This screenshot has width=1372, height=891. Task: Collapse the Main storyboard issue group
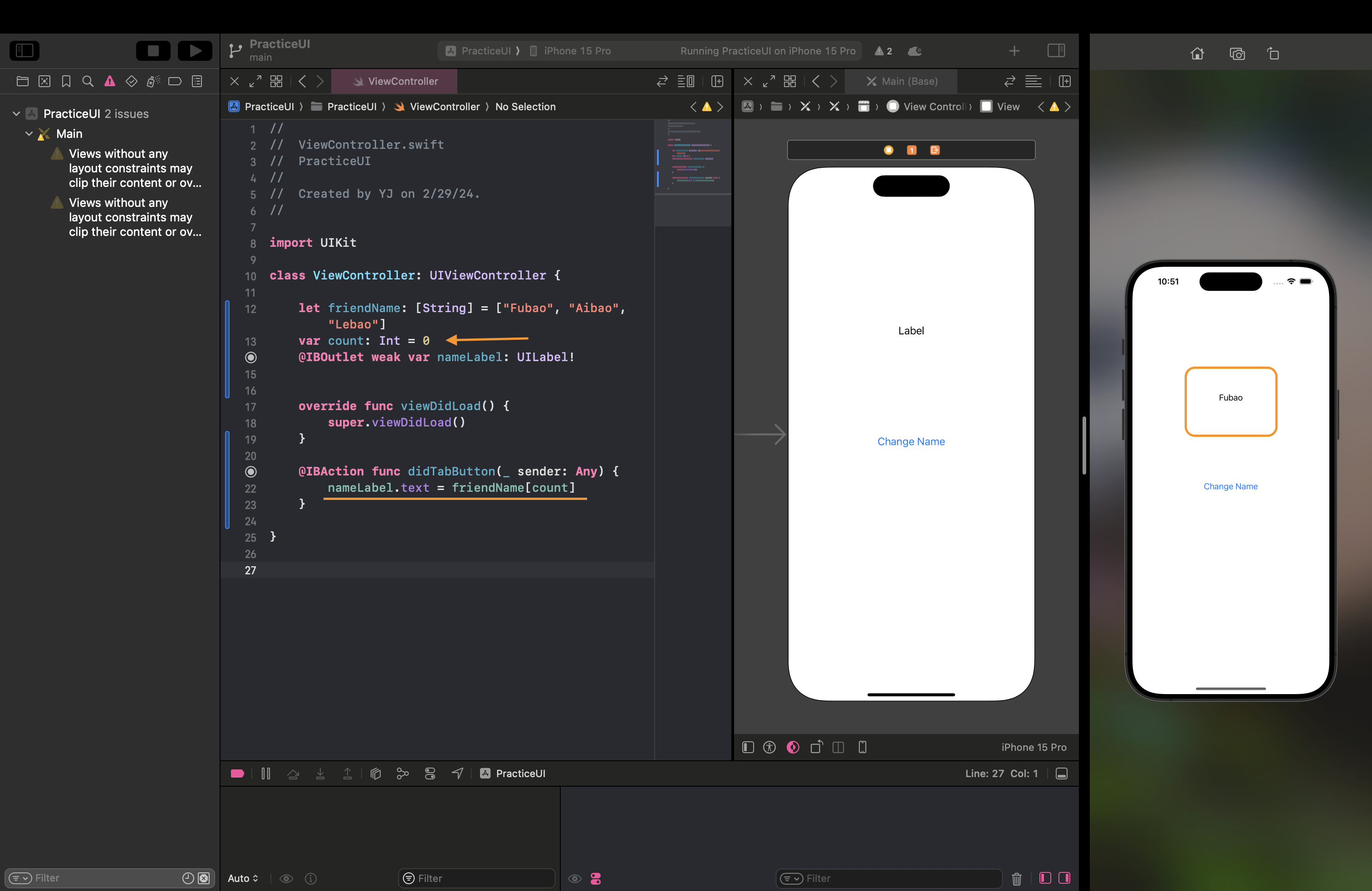pyautogui.click(x=29, y=134)
